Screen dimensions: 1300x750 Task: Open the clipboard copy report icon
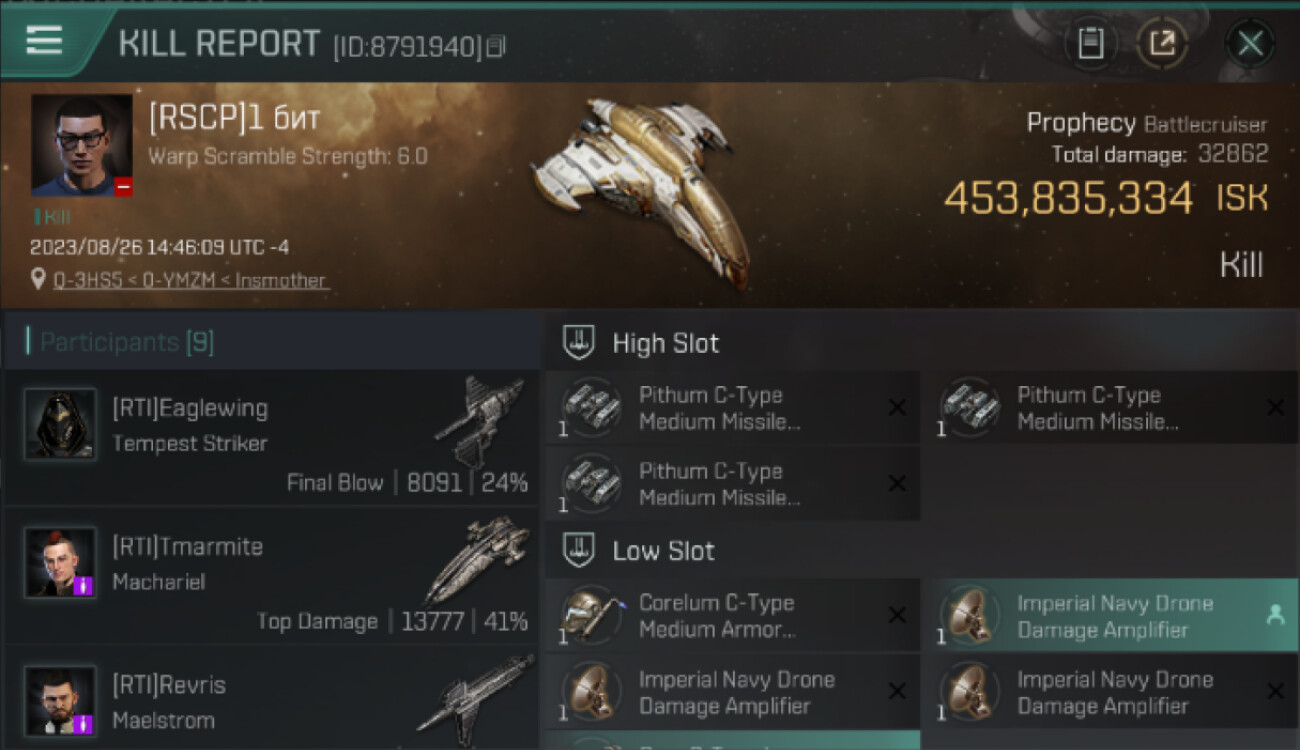1091,43
